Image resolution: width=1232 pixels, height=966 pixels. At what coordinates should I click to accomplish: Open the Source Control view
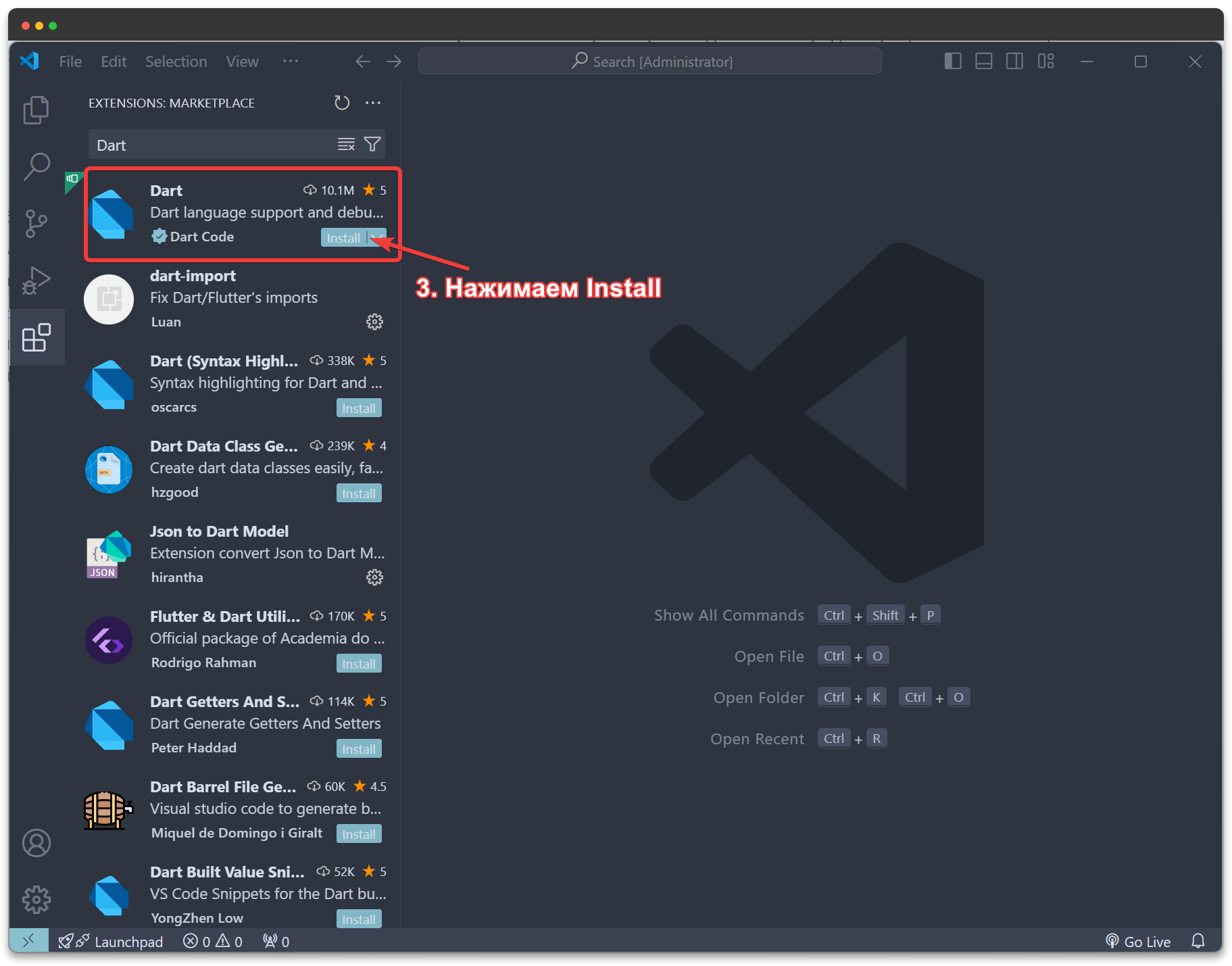tap(36, 223)
